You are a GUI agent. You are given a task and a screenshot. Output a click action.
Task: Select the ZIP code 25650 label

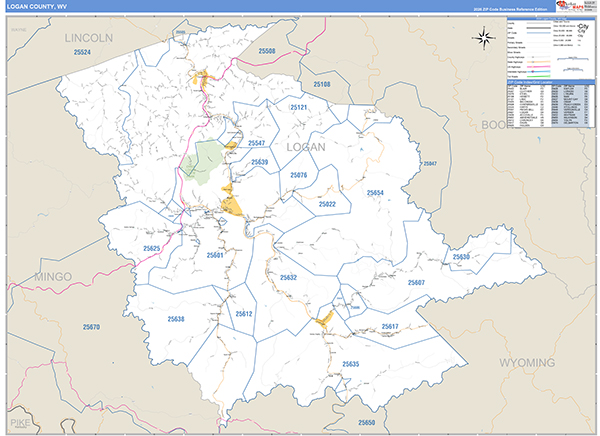coord(367,423)
